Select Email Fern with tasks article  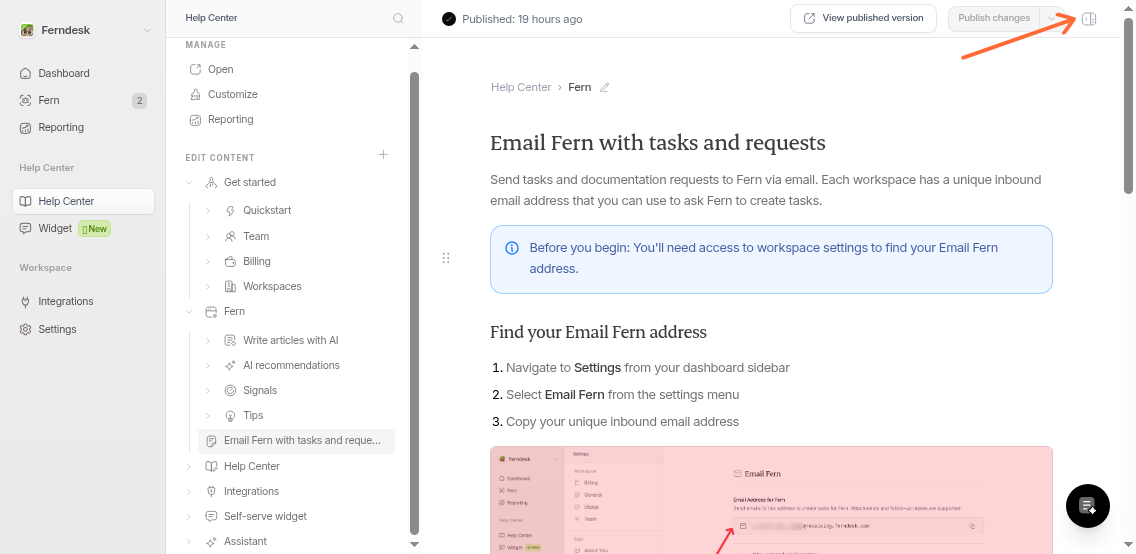pos(297,440)
